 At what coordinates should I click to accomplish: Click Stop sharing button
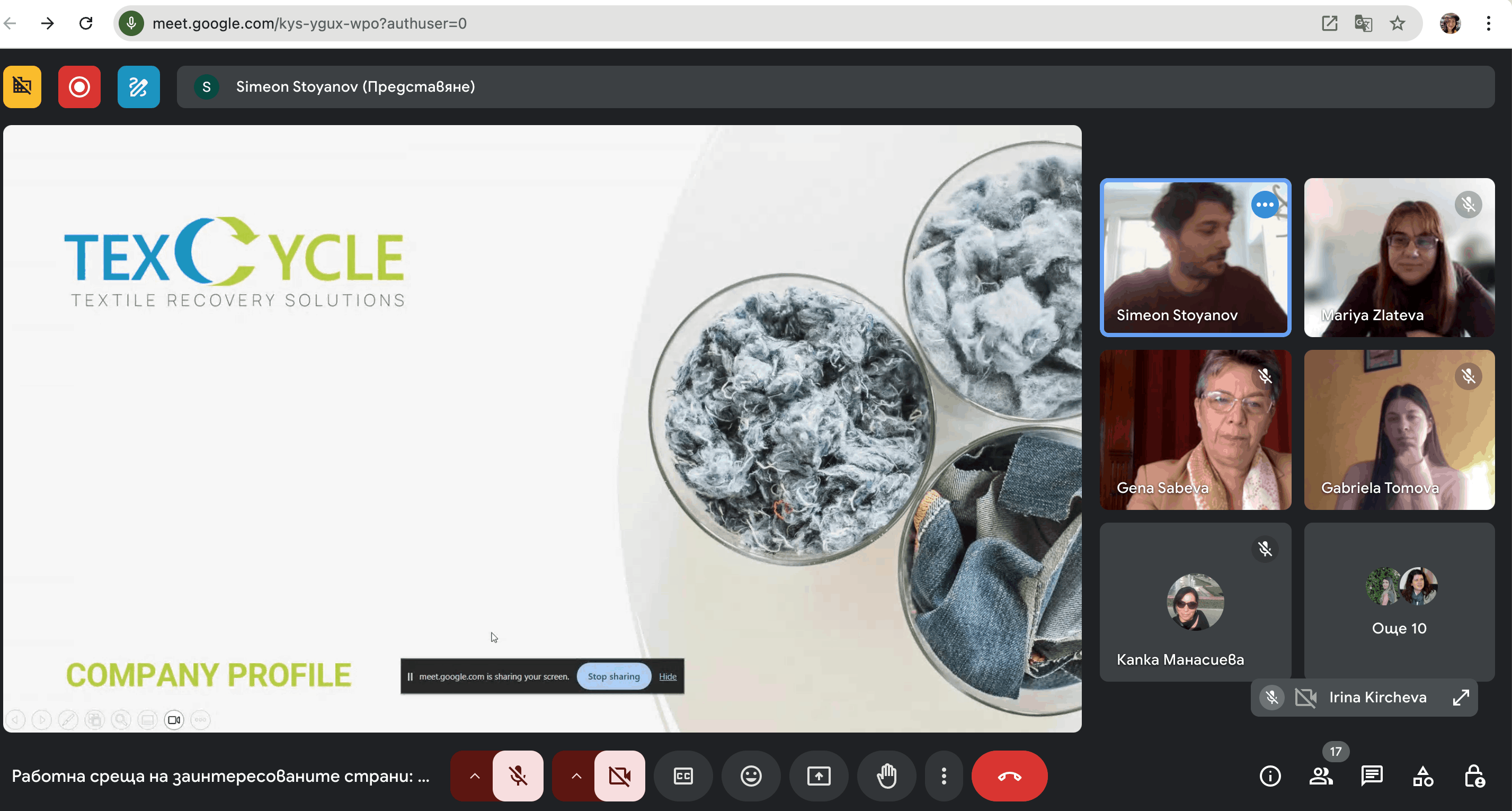614,676
